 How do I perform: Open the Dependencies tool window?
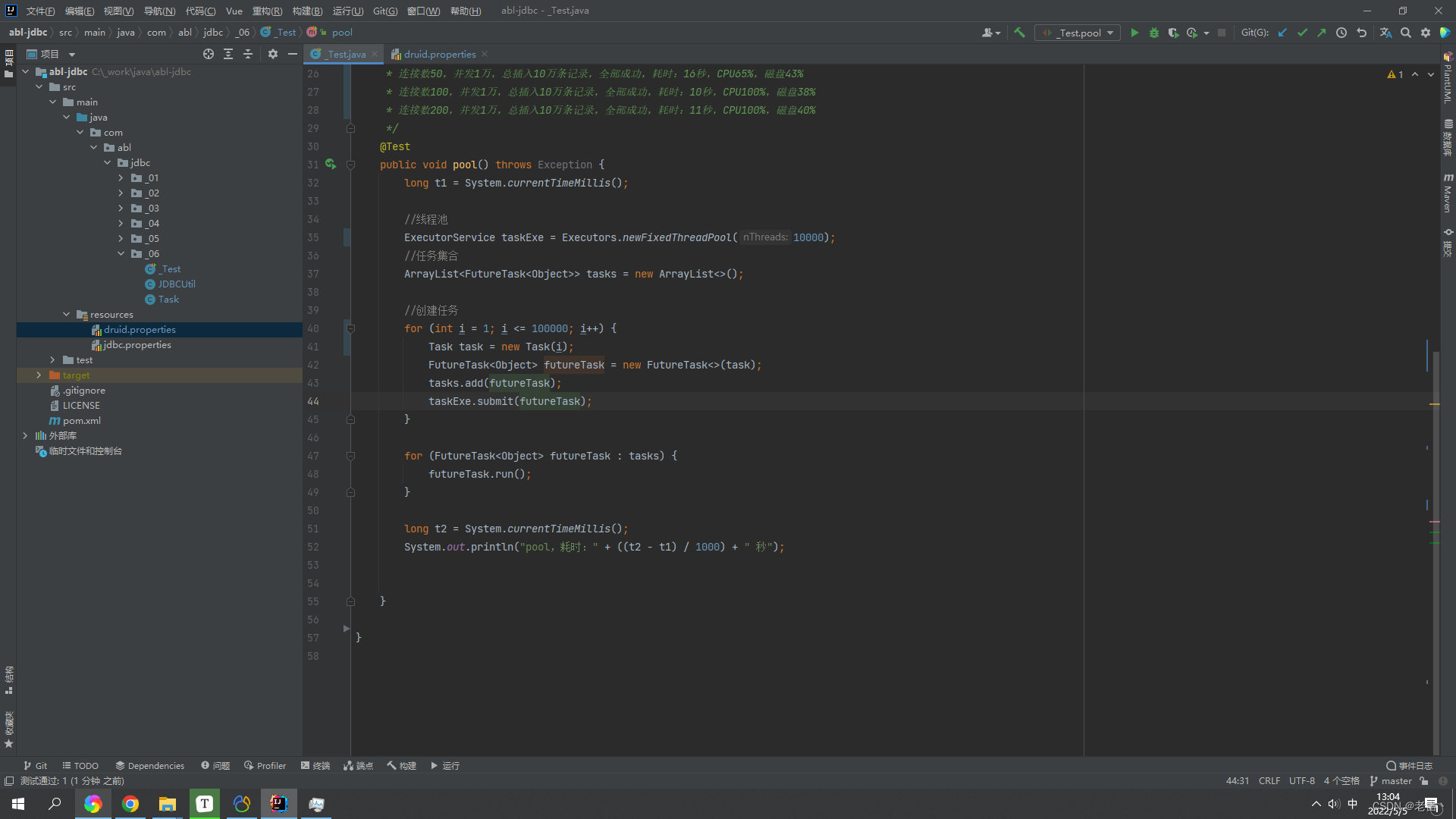coord(149,765)
